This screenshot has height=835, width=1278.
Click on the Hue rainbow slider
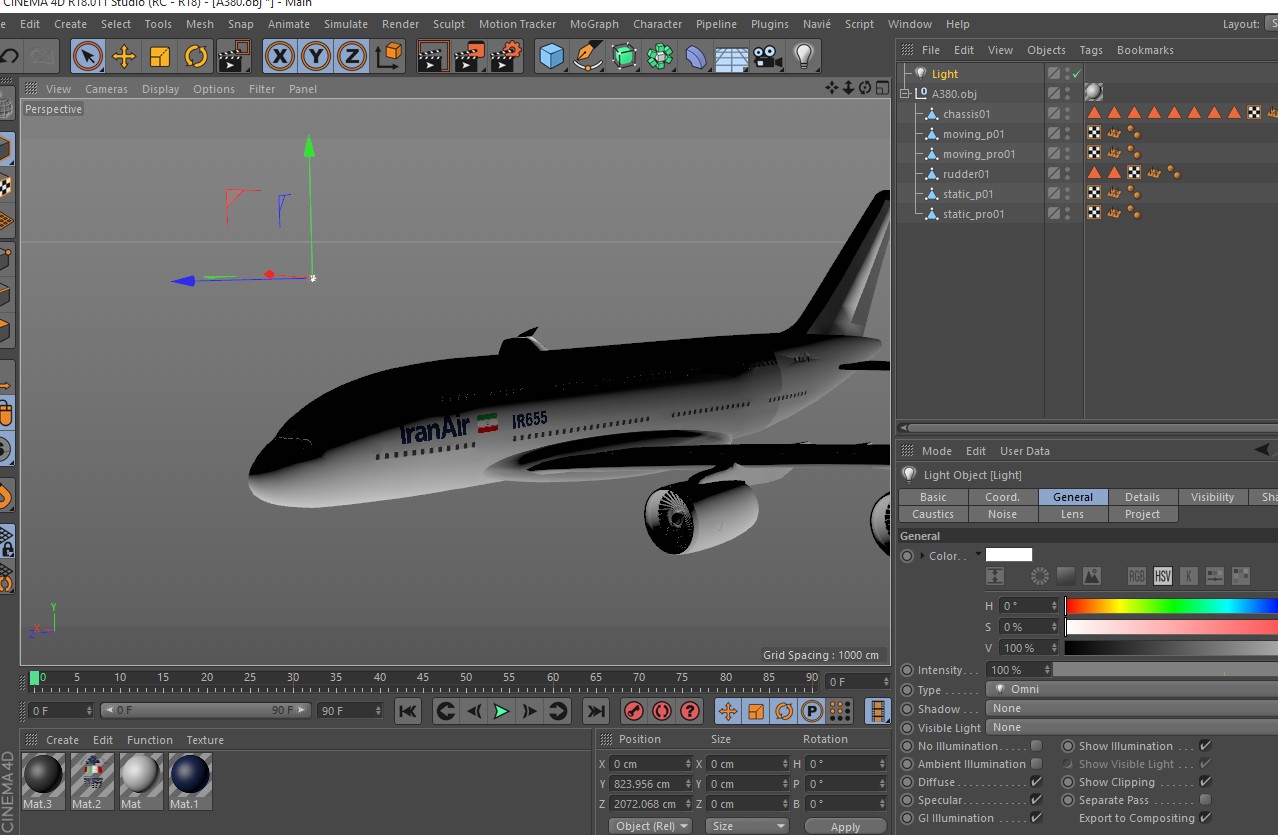[1171, 605]
